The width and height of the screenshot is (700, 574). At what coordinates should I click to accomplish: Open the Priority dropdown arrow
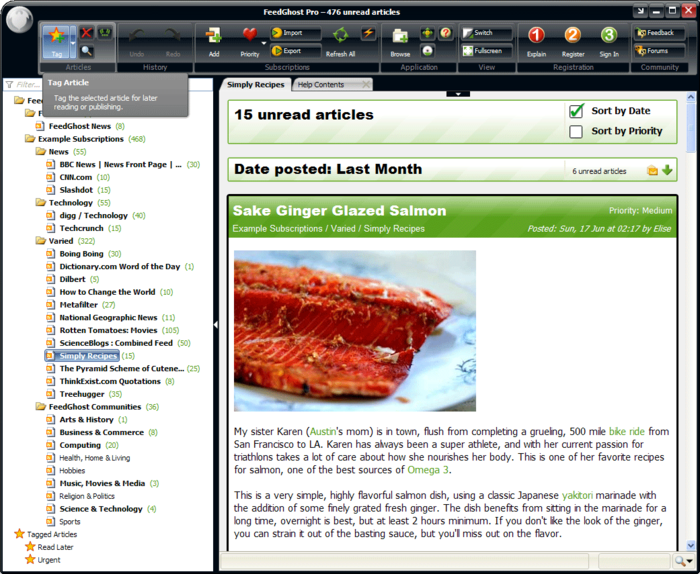point(263,43)
